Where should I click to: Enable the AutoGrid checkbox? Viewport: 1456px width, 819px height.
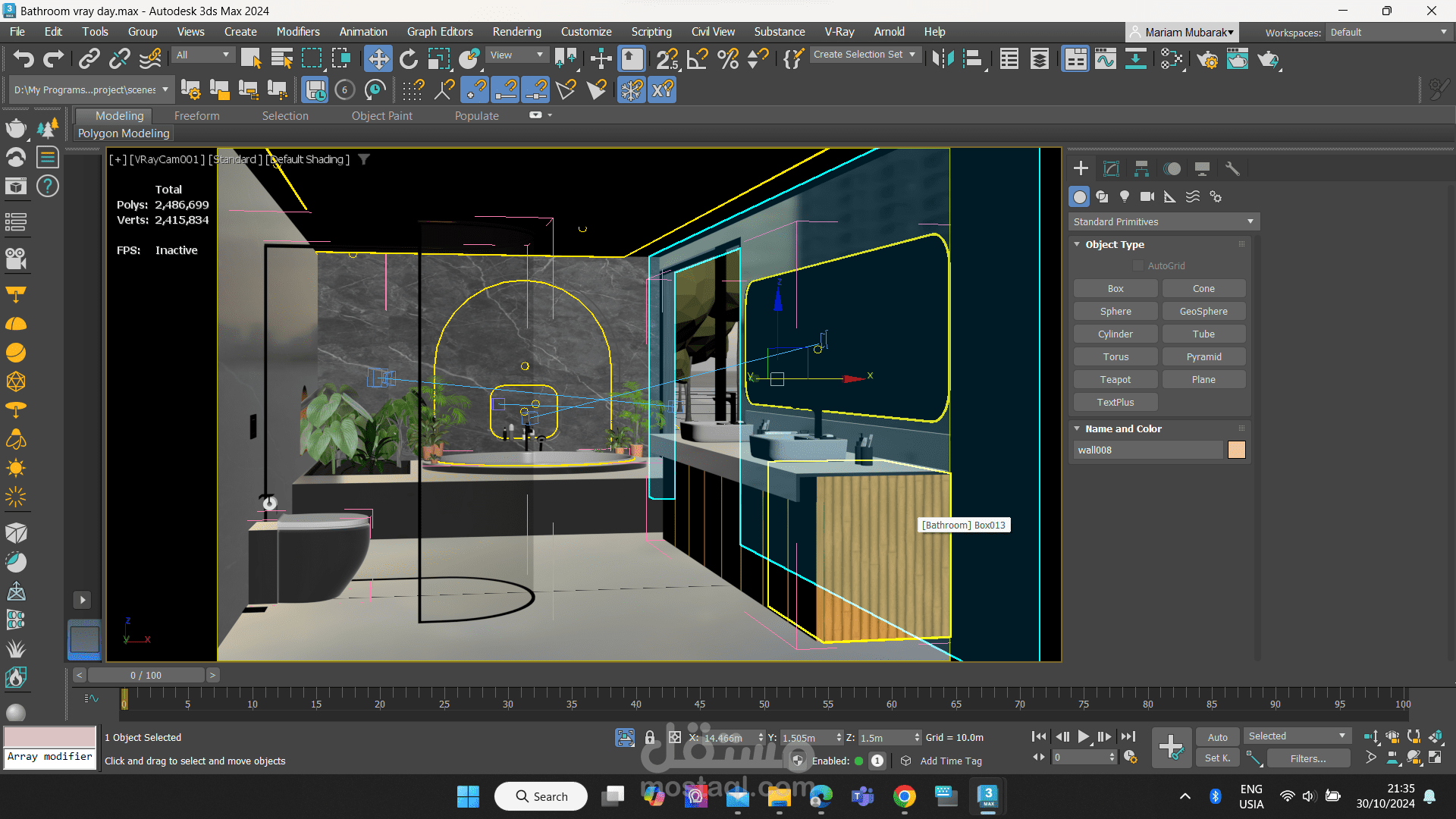(1138, 265)
